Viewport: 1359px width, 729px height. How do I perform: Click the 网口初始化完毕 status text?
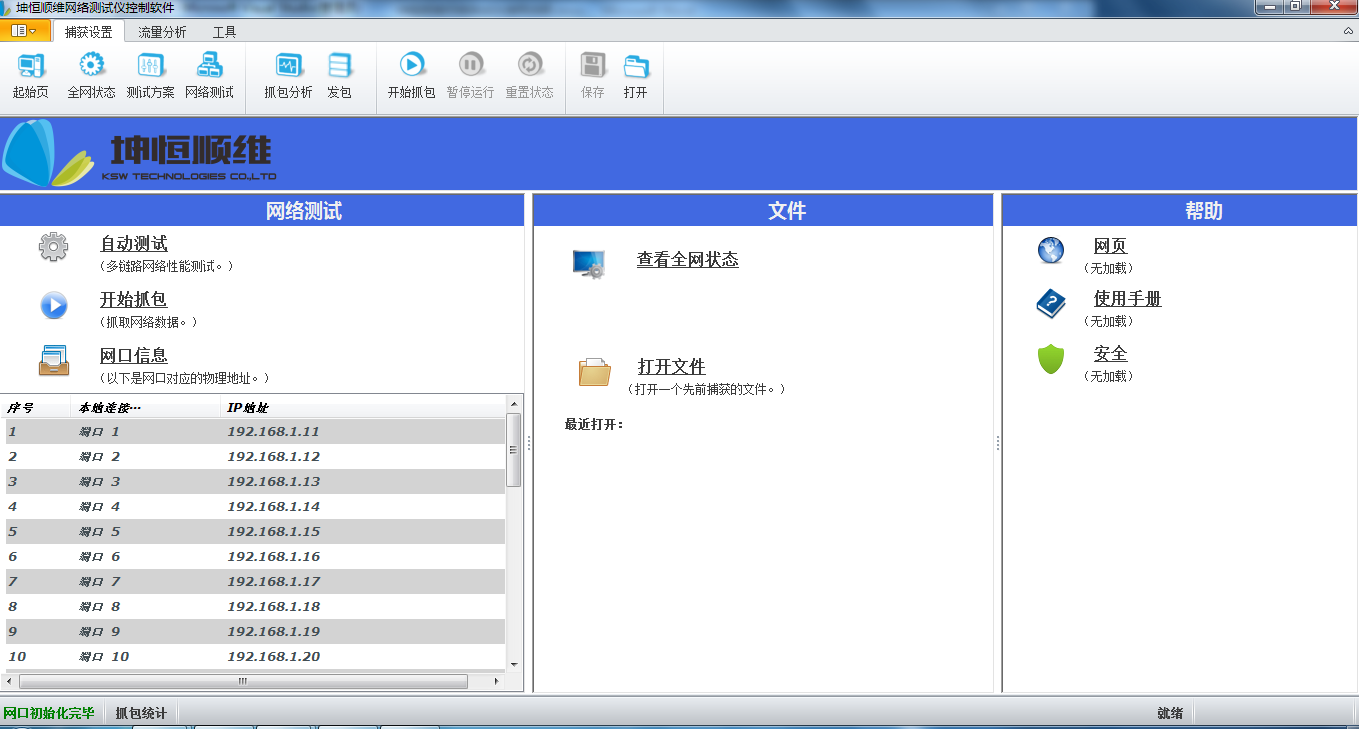click(49, 713)
